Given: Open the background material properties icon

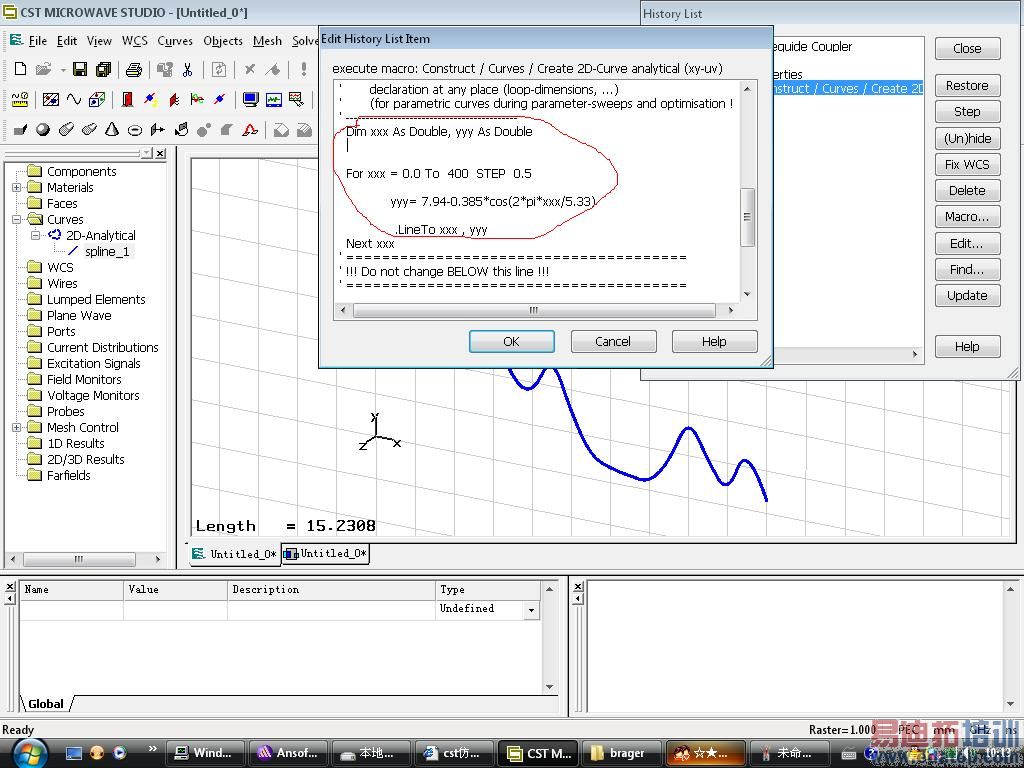Looking at the screenshot, I should pyautogui.click(x=50, y=99).
